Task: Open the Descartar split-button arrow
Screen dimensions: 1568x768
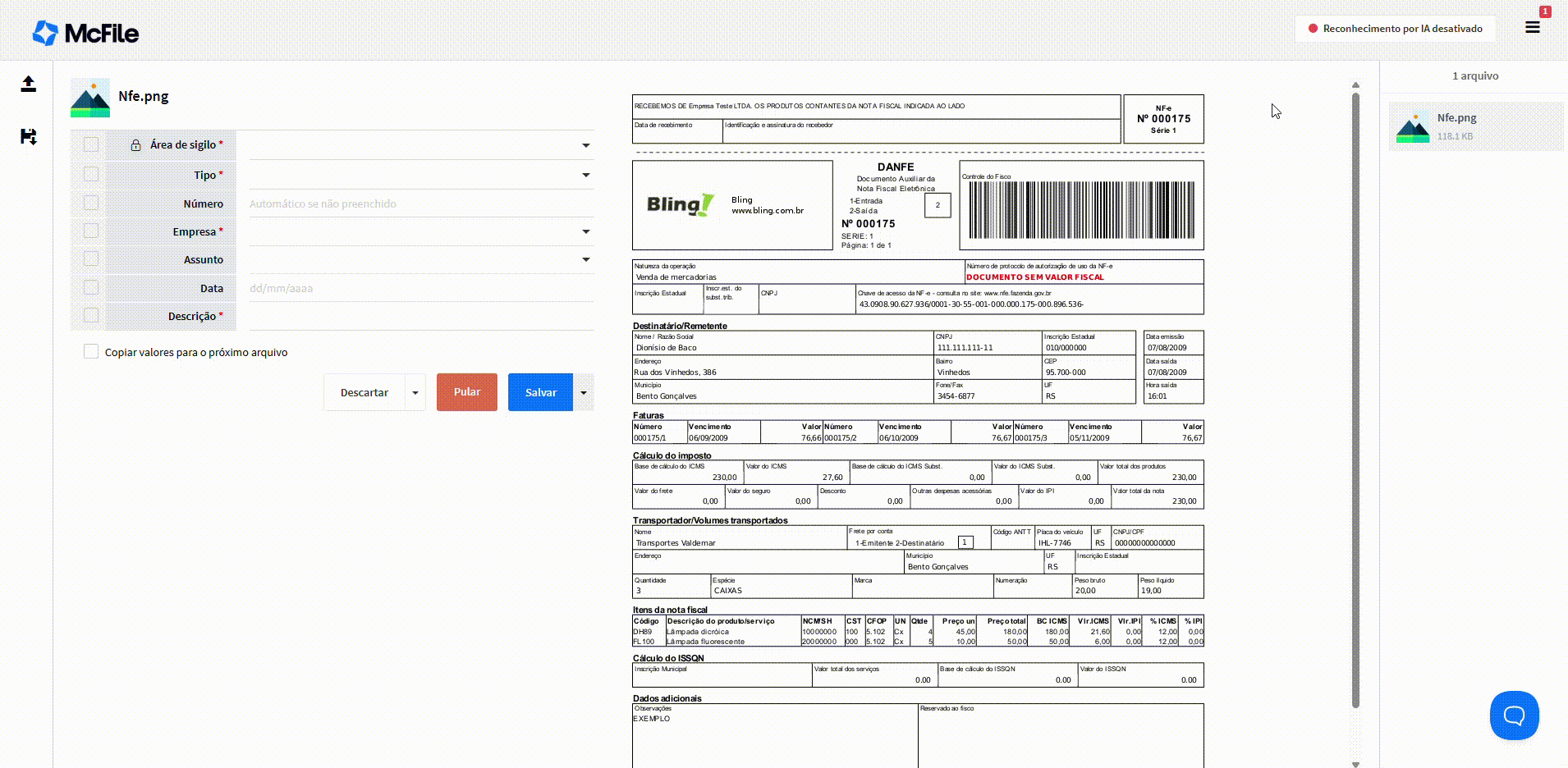Action: click(415, 392)
